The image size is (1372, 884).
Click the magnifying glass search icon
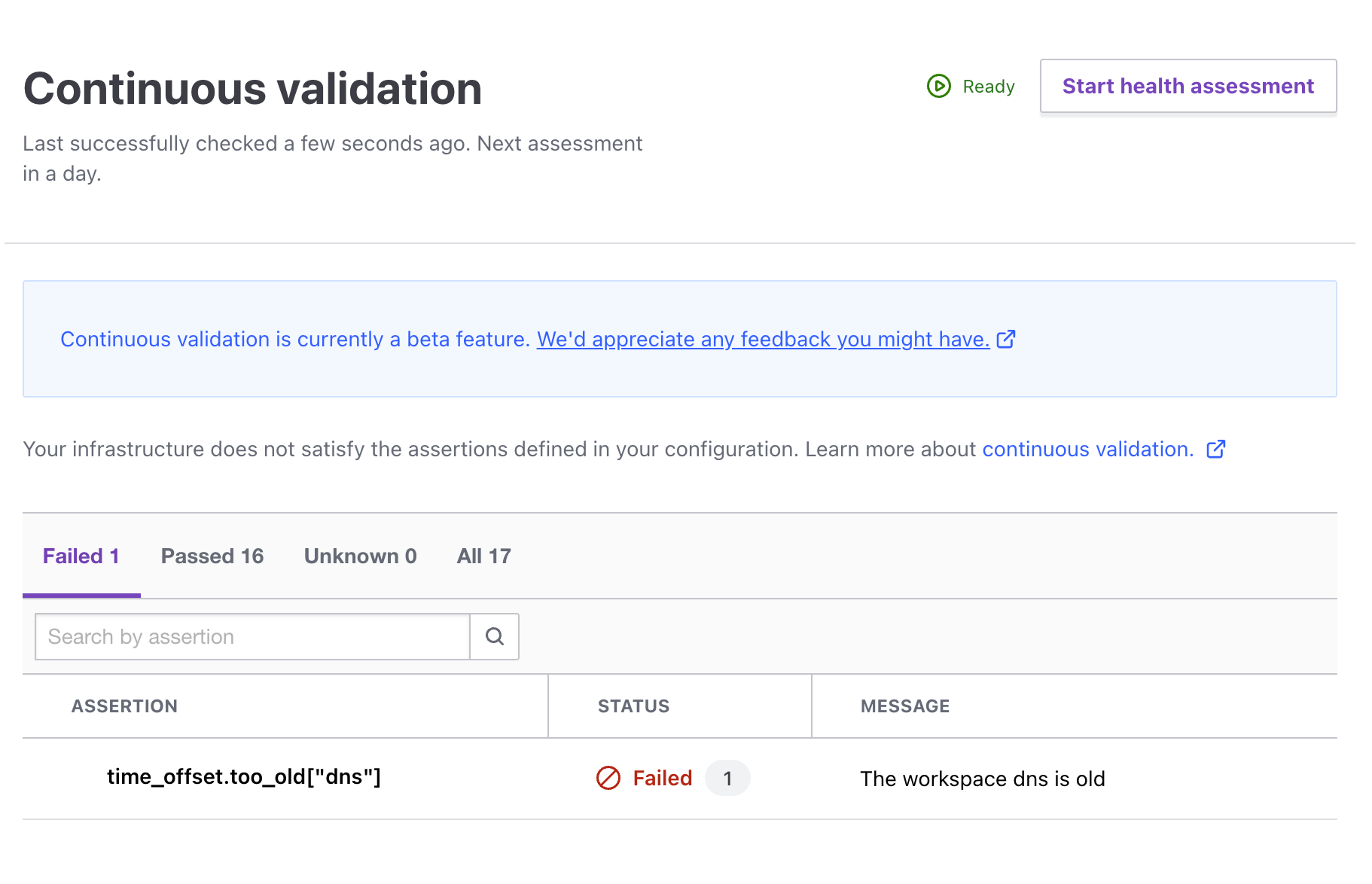(x=494, y=636)
